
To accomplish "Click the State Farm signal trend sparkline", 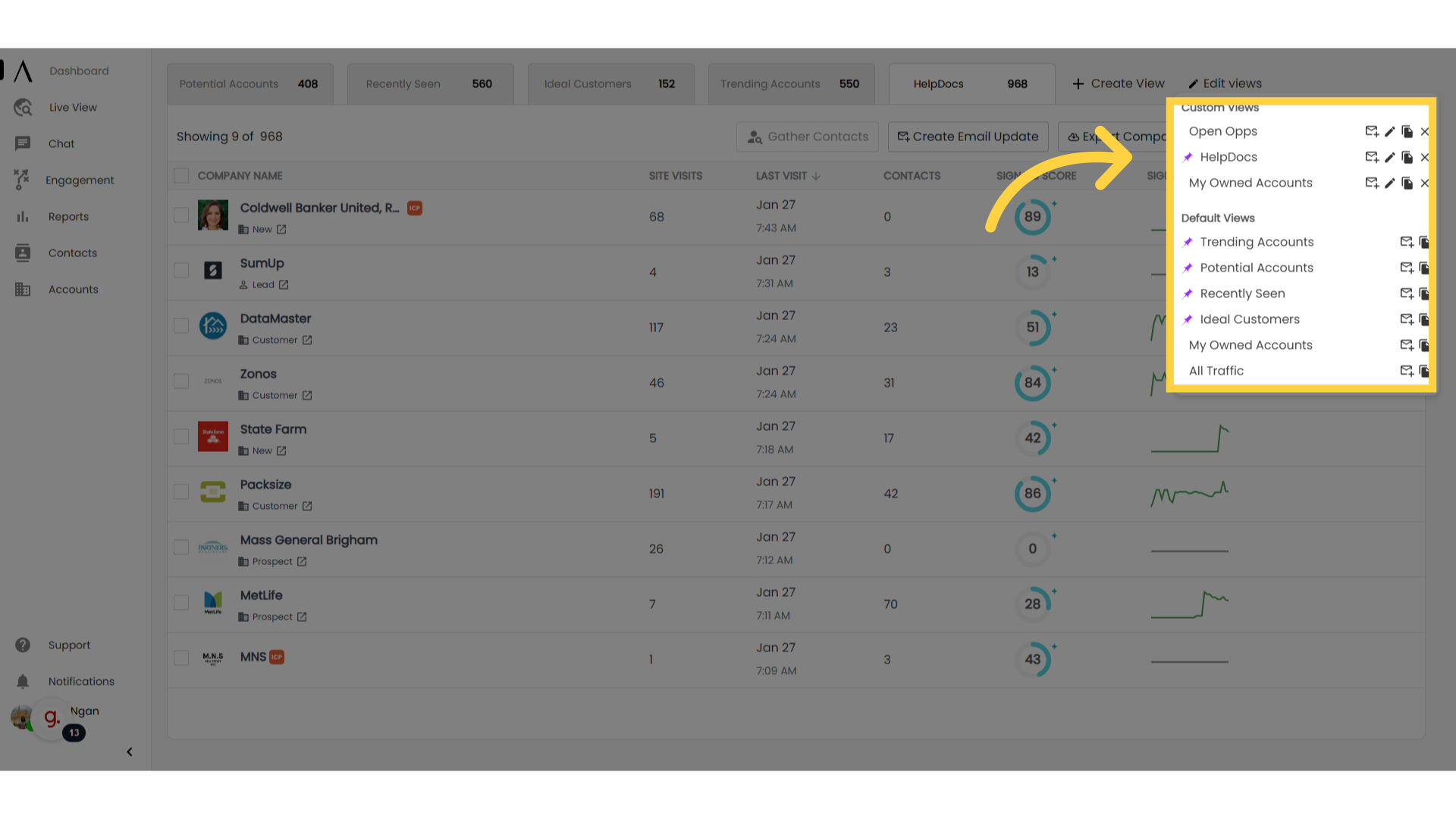I will (1190, 438).
